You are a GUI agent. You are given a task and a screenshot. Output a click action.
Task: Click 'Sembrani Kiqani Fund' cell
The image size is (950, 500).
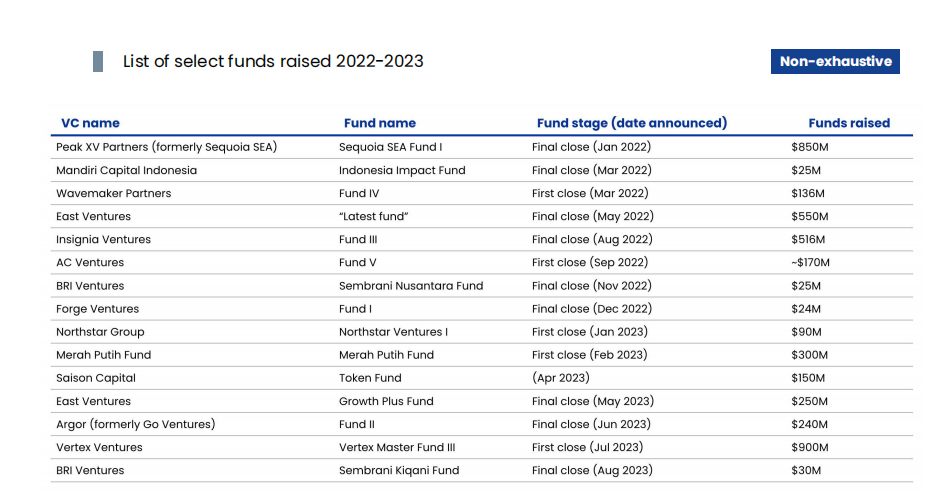click(399, 470)
